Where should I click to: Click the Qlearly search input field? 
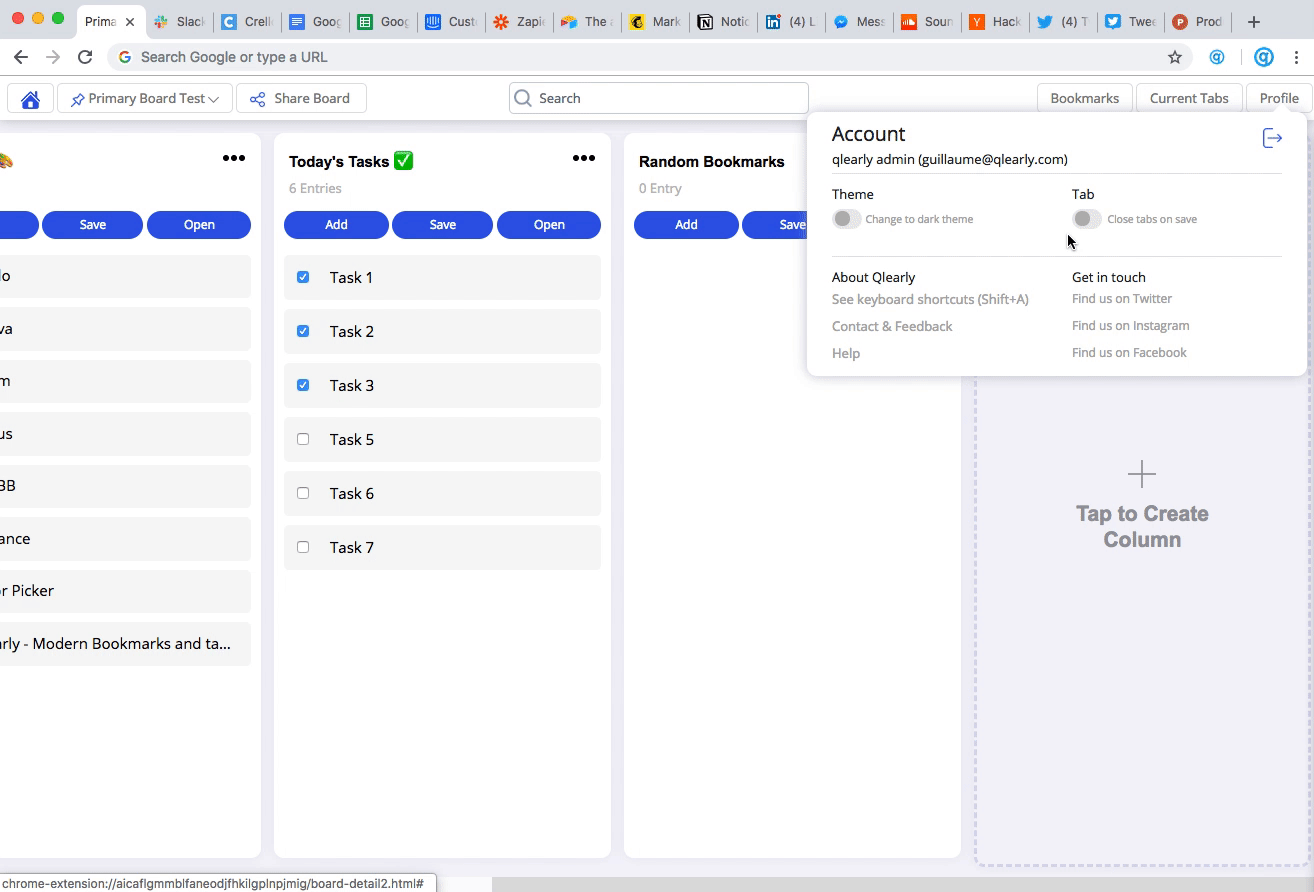(x=659, y=98)
